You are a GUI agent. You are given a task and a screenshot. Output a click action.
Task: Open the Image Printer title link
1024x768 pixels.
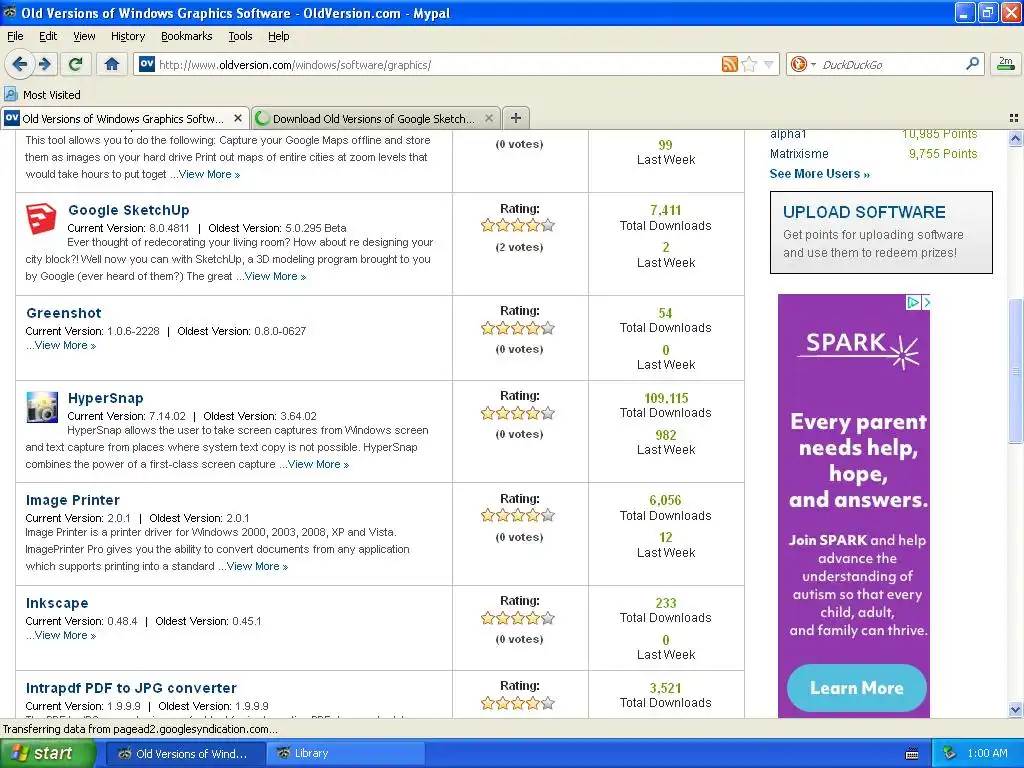pyautogui.click(x=72, y=500)
